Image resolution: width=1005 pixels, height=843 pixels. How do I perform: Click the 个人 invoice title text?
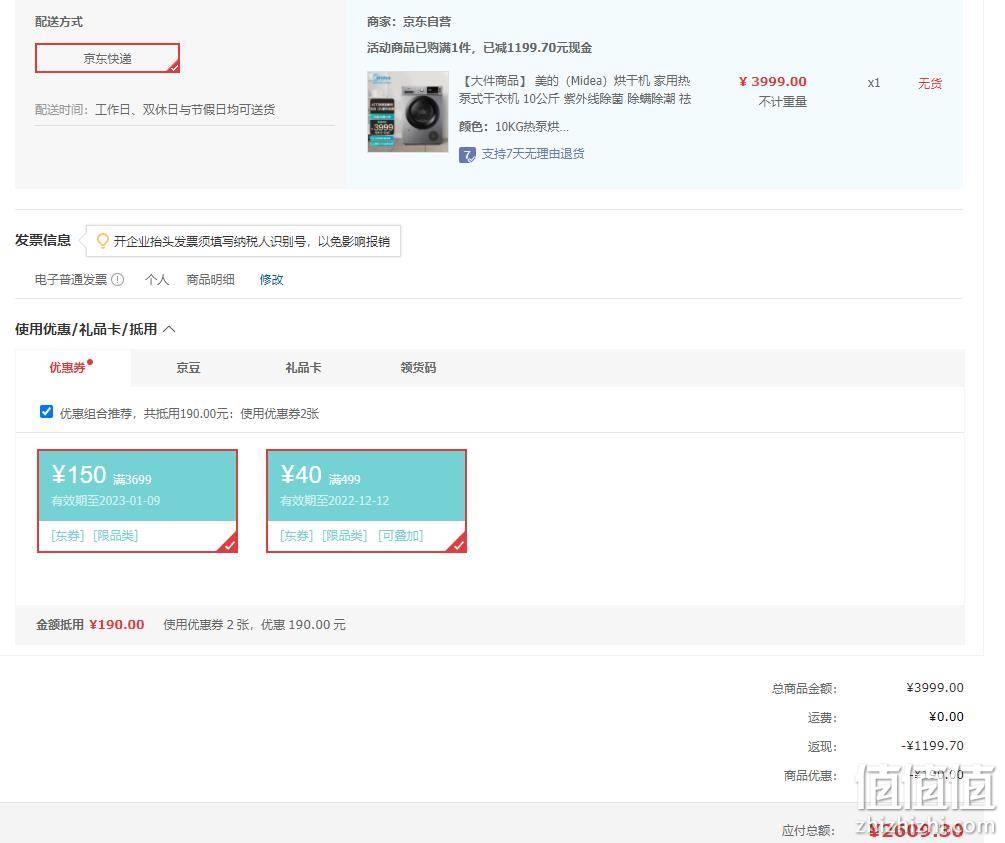click(x=157, y=280)
